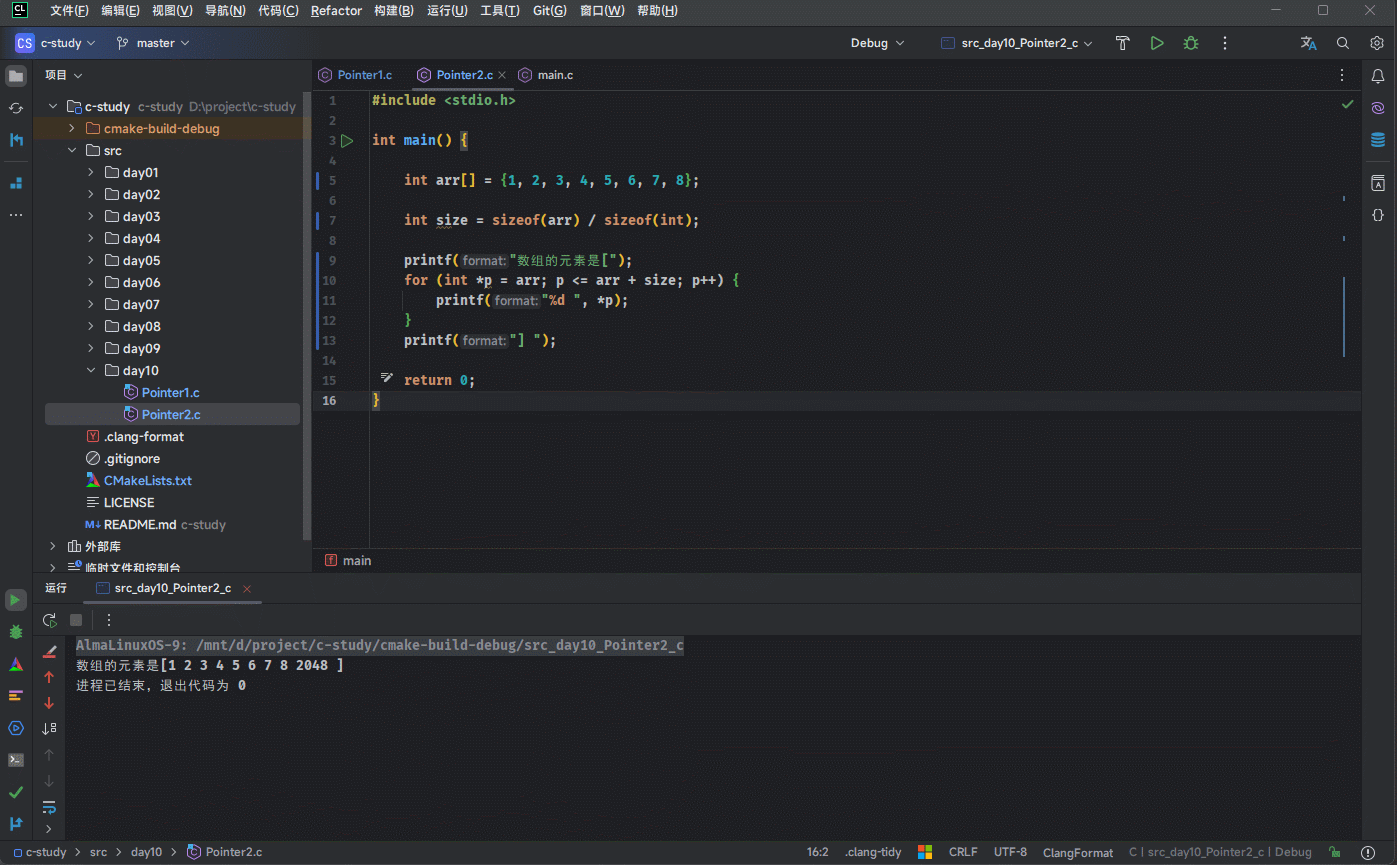Click the UTF-8 encoding in status bar
This screenshot has height=865, width=1397.
pyautogui.click(x=1010, y=852)
